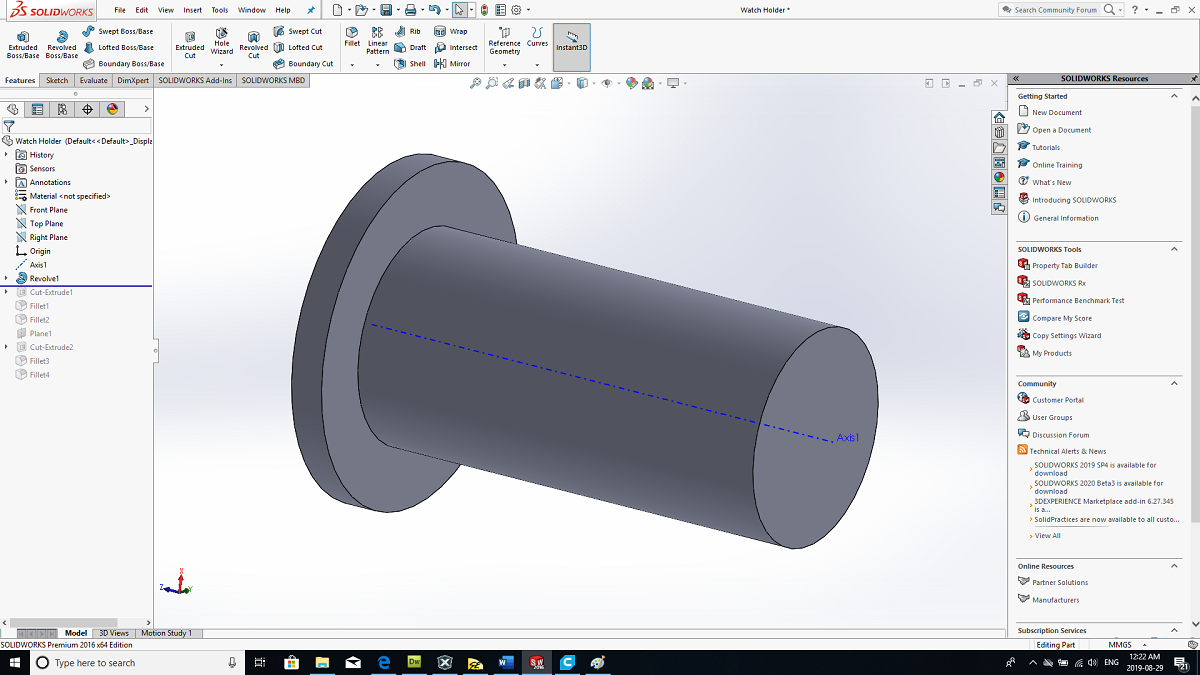The height and width of the screenshot is (675, 1200).
Task: Open the Motion Study 1 tab
Action: 167,633
